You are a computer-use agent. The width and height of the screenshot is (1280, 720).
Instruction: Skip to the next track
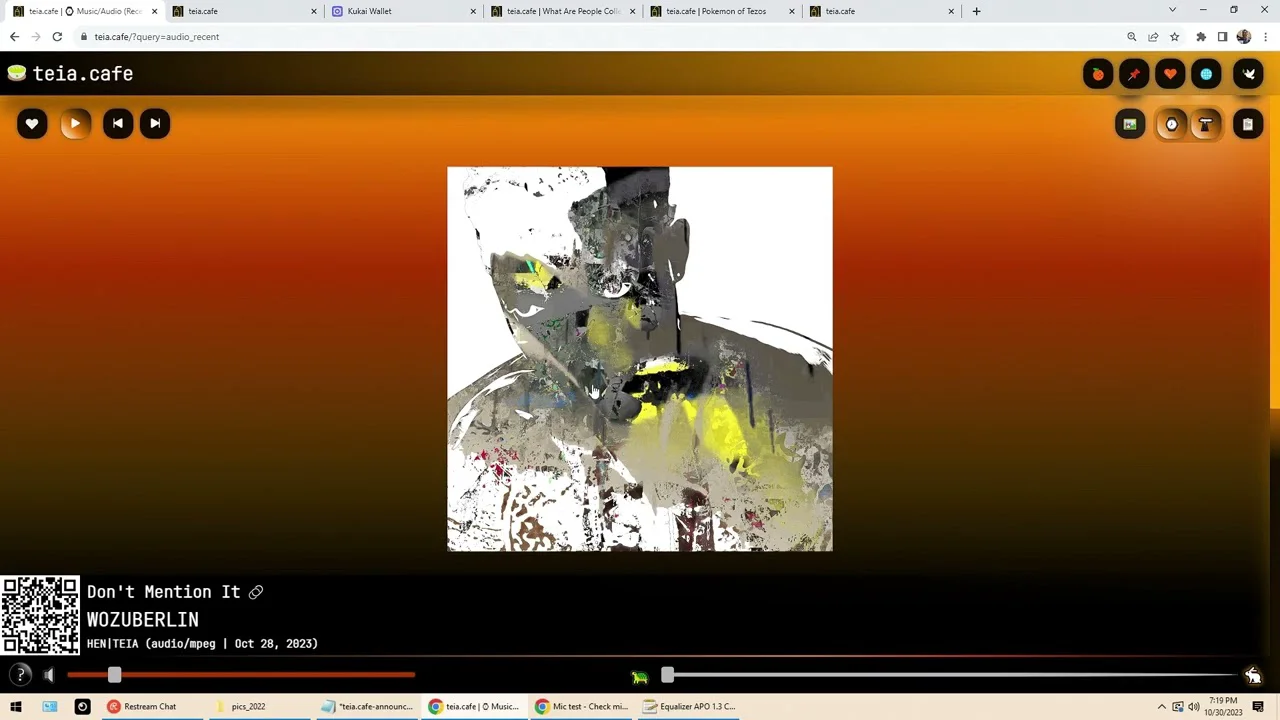155,124
